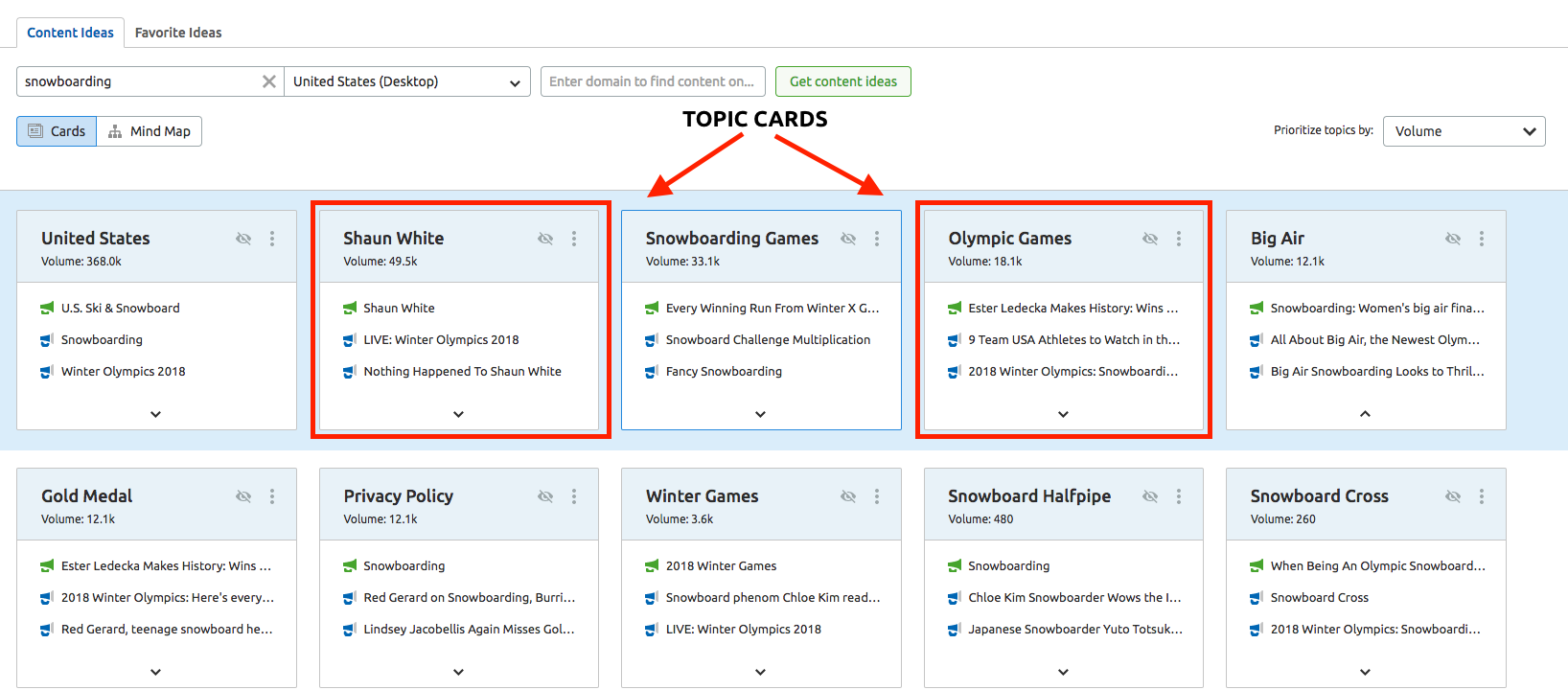Hide the Snowboarding Games topic card
The height and width of the screenshot is (690, 1568).
[848, 239]
